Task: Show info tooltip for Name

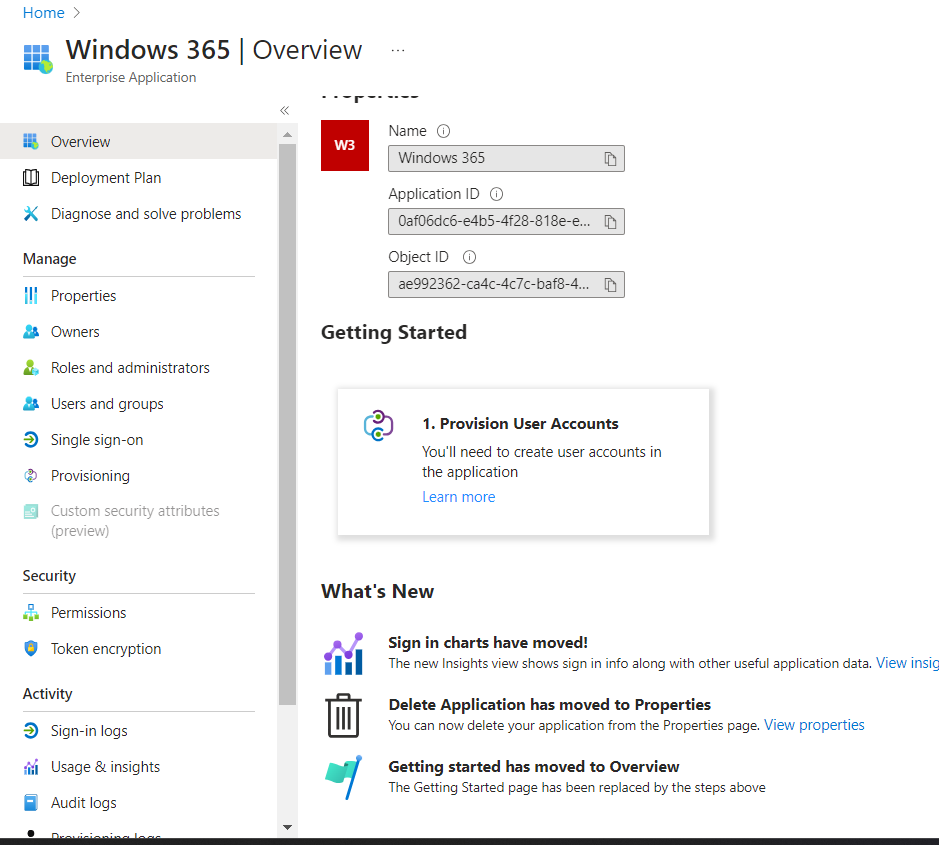Action: [443, 131]
